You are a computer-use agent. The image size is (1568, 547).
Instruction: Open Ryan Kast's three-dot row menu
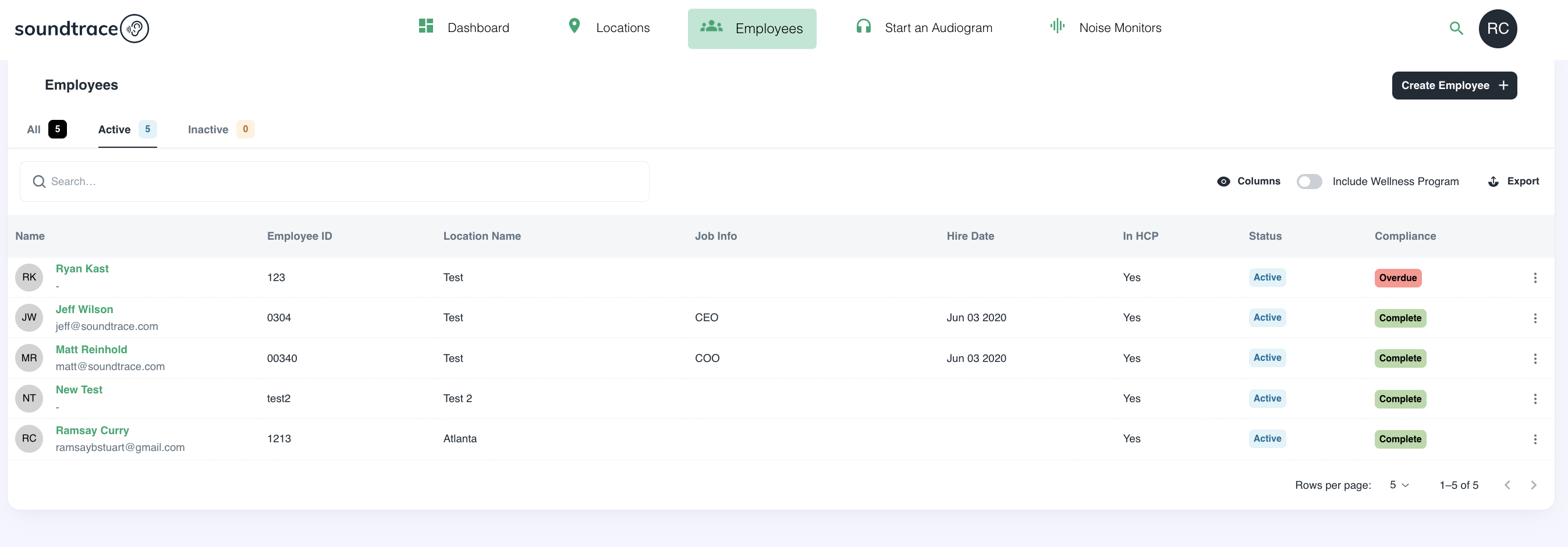point(1534,278)
